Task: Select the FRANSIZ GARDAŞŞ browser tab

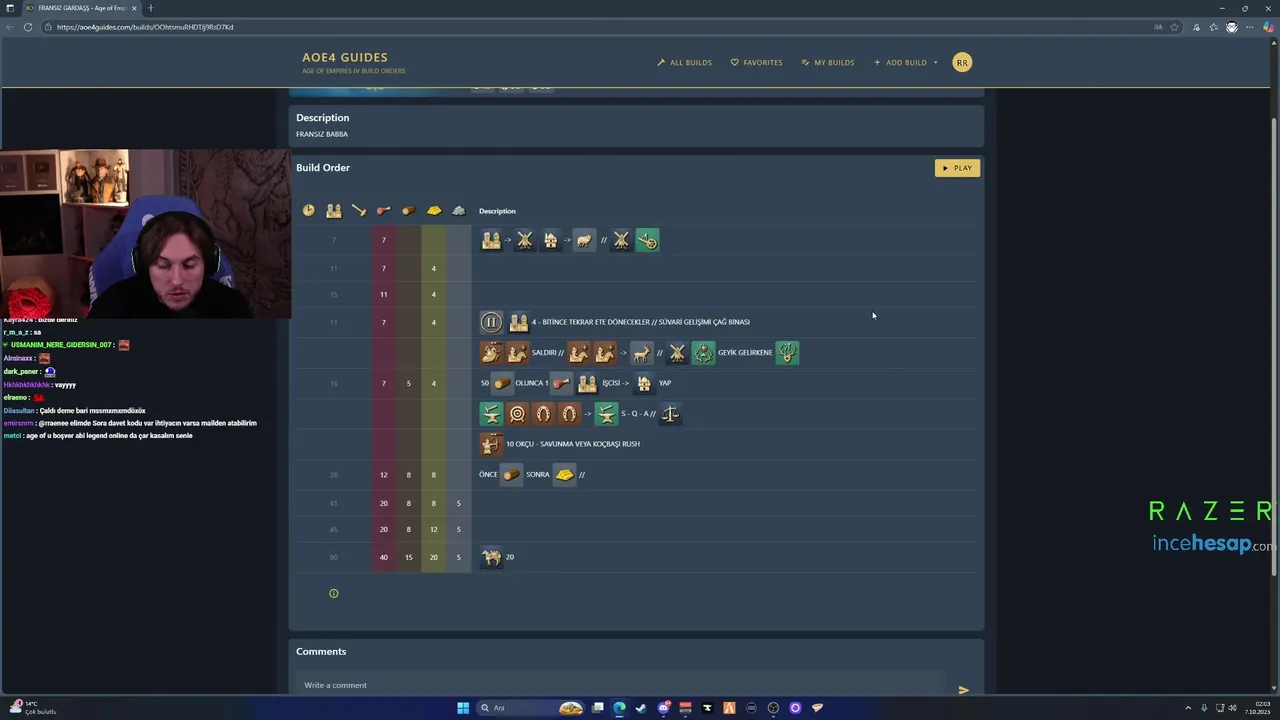Action: click(82, 8)
